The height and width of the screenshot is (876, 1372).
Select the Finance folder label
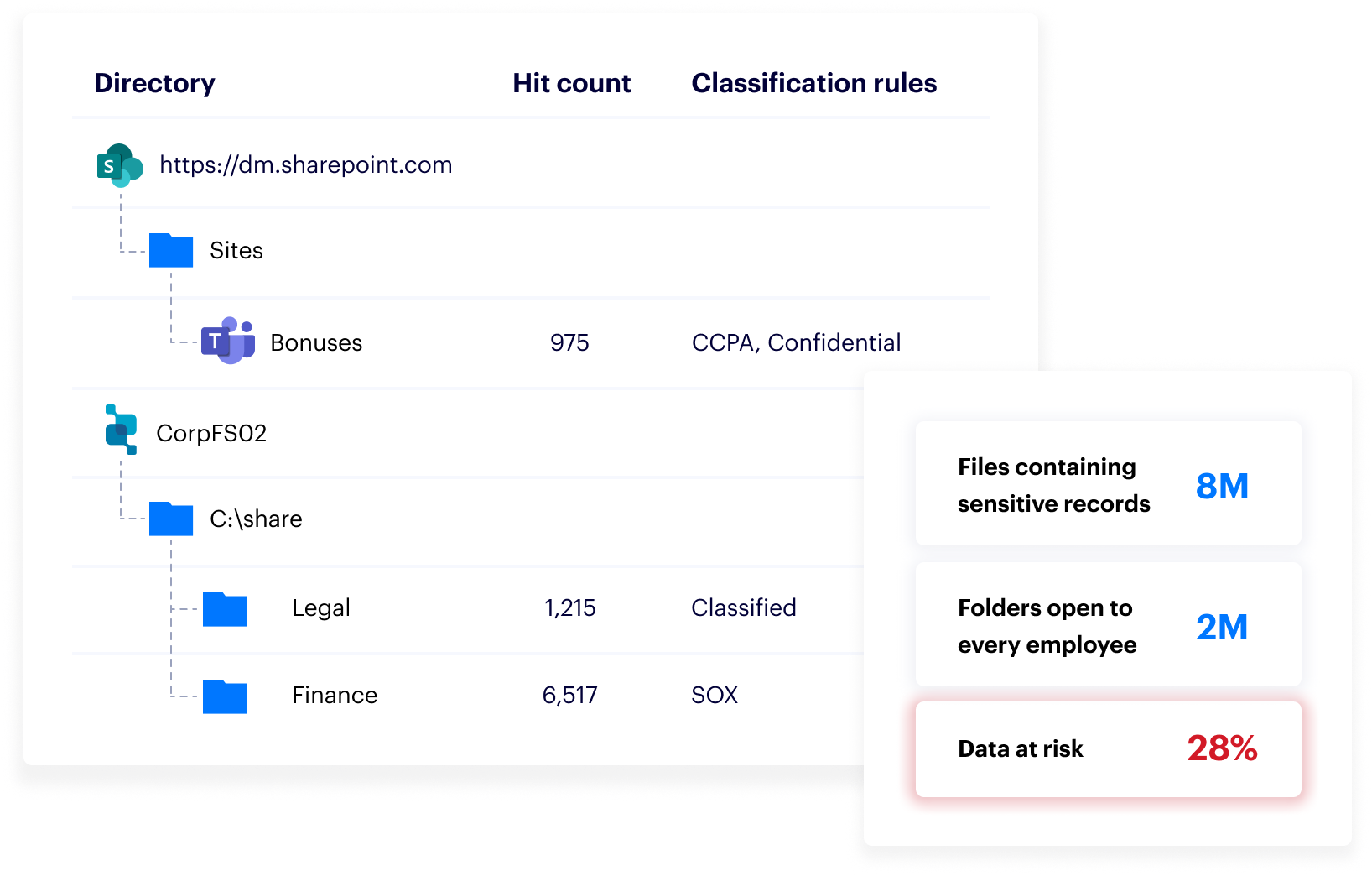coord(335,696)
